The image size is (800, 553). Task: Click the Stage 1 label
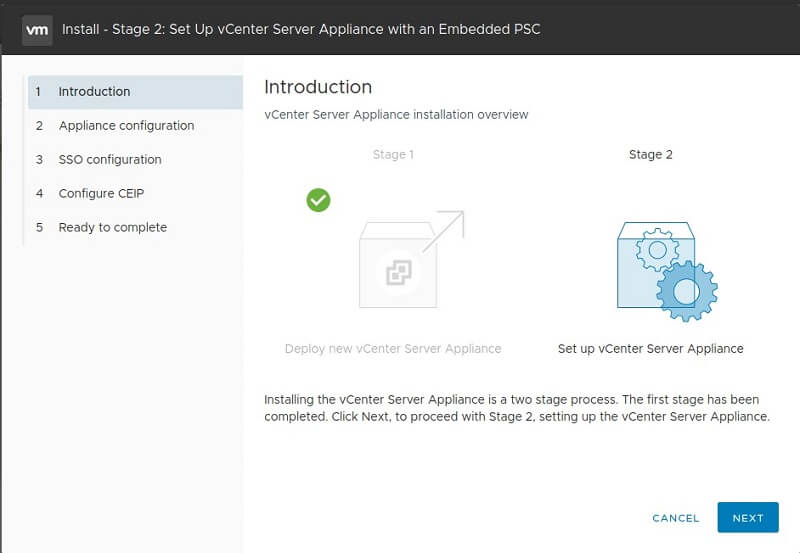[393, 155]
